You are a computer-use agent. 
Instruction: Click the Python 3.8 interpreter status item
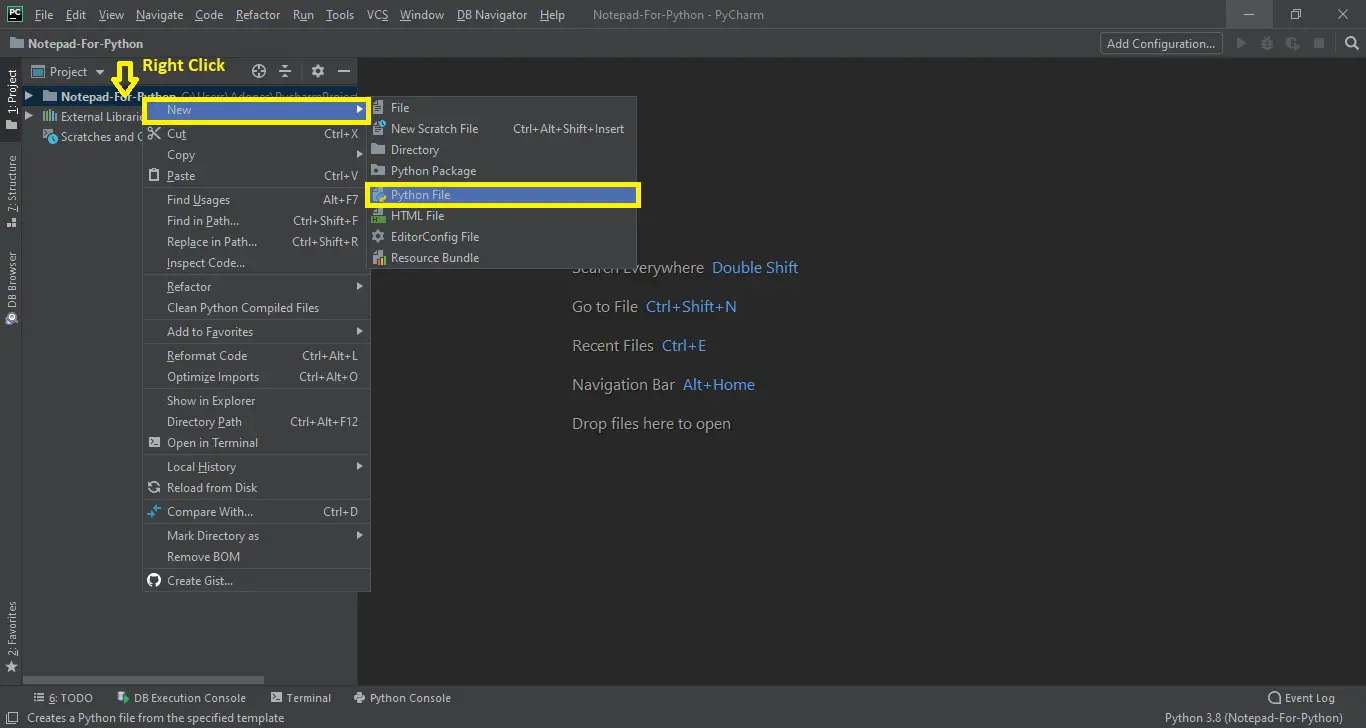pos(1253,717)
